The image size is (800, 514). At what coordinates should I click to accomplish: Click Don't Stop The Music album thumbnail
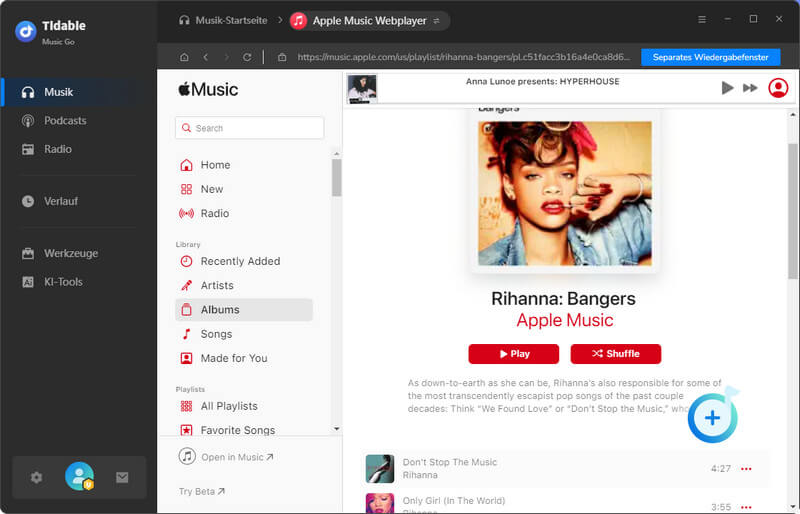(x=380, y=469)
